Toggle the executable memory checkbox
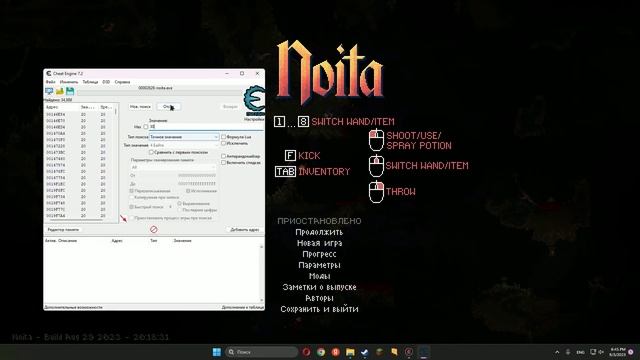This screenshot has width=640, height=360. [188, 191]
